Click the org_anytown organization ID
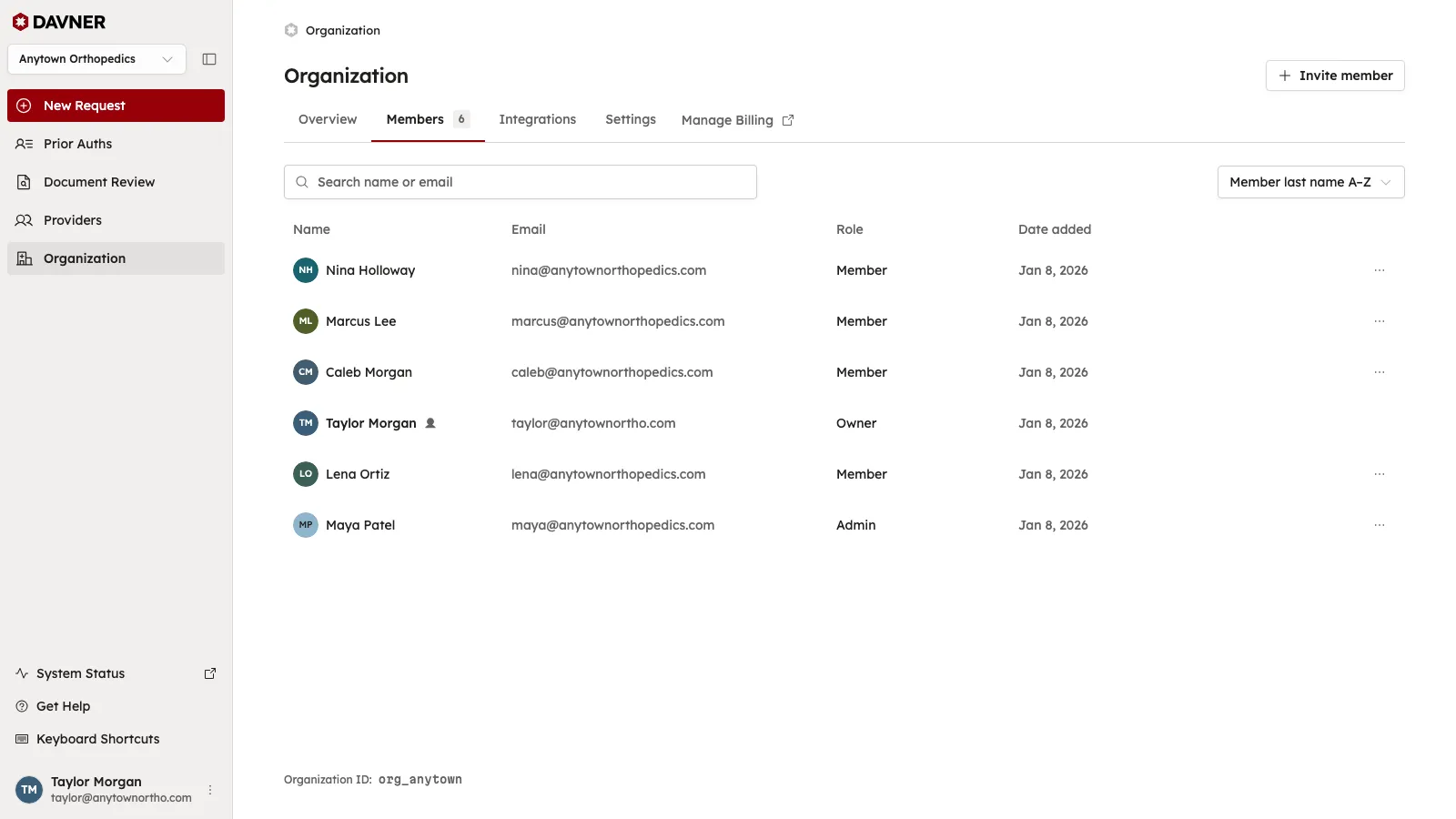This screenshot has height=819, width=1456. (420, 780)
